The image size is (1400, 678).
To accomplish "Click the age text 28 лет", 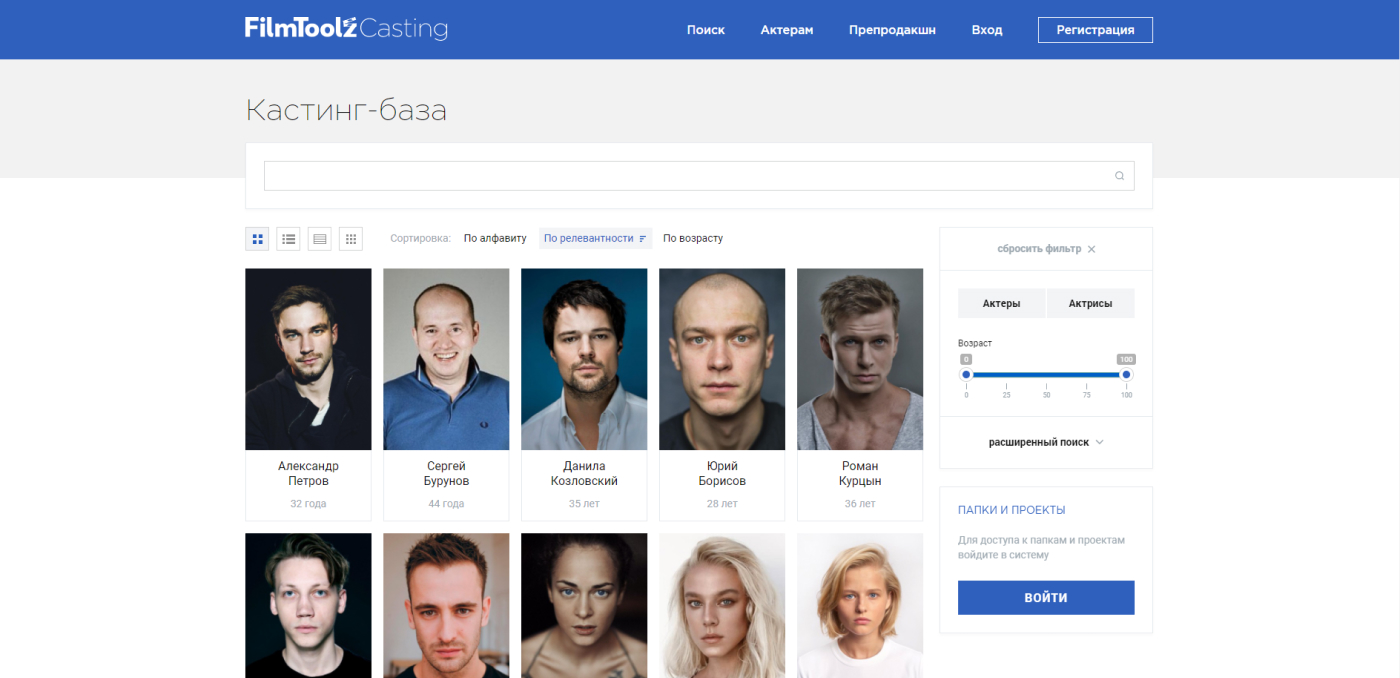I will [x=722, y=504].
